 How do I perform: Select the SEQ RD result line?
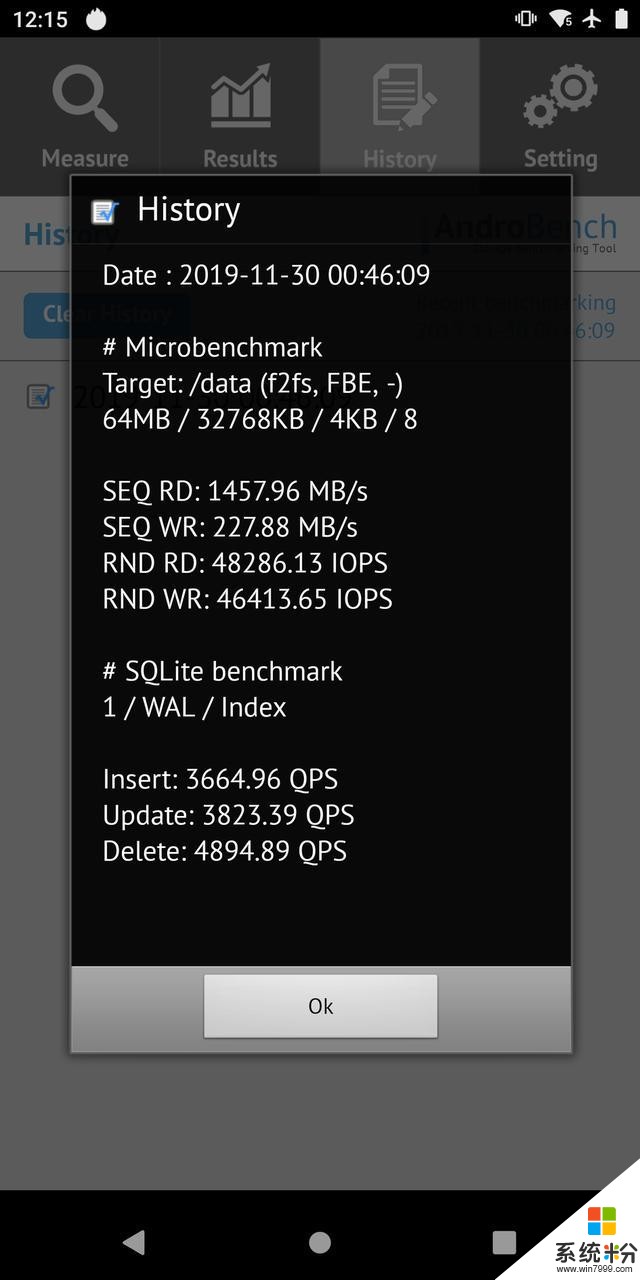click(x=235, y=491)
